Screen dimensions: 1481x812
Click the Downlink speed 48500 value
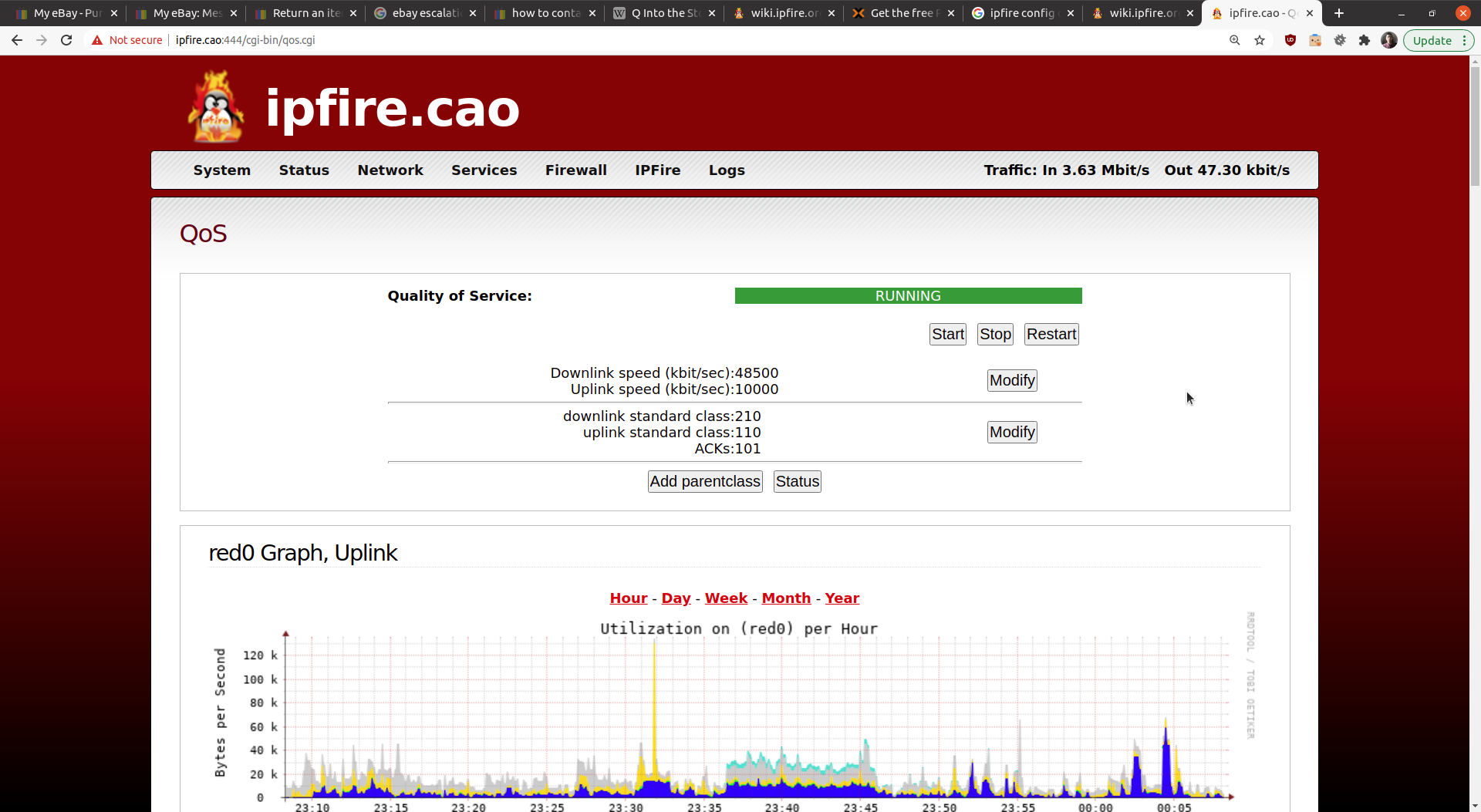[756, 373]
